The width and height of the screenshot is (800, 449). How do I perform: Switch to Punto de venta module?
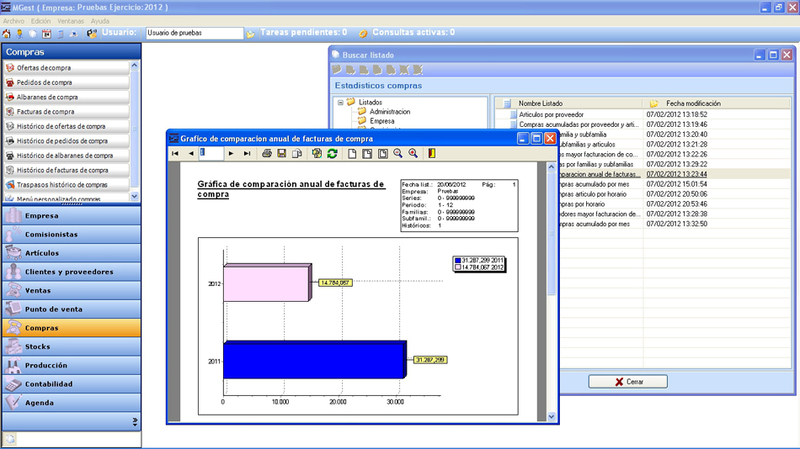tap(71, 309)
